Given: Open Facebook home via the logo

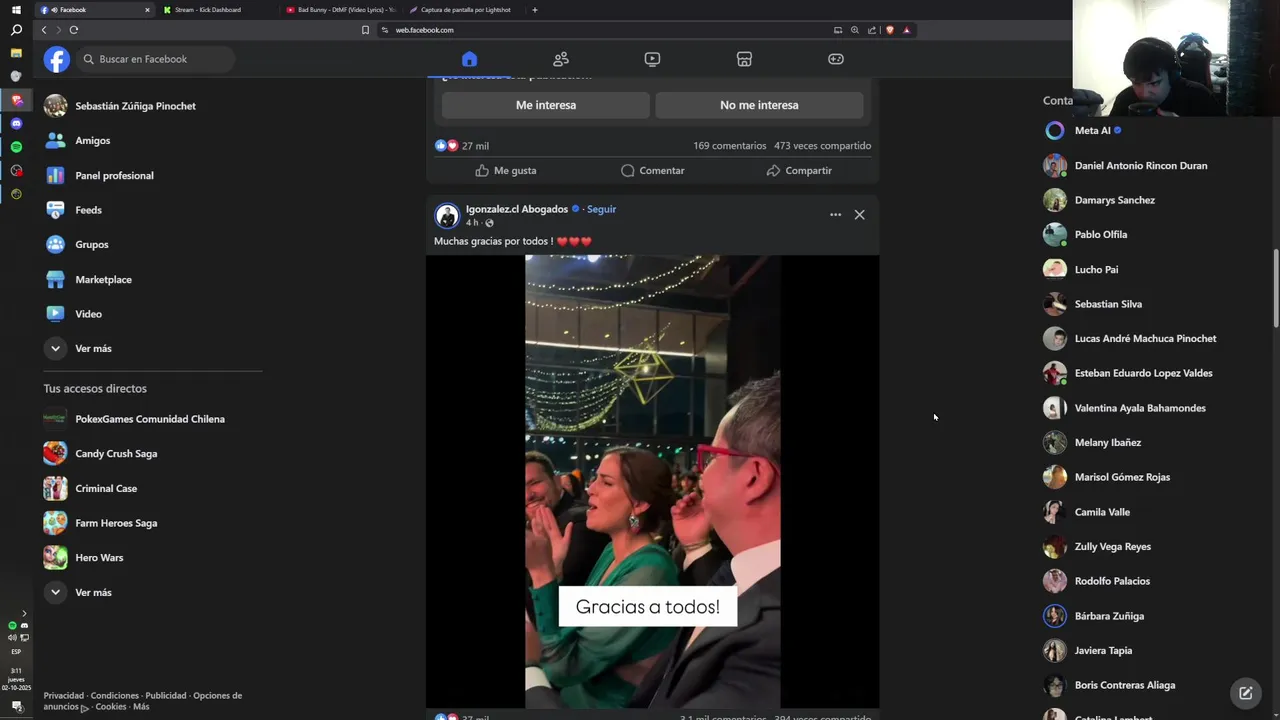Looking at the screenshot, I should 57,59.
